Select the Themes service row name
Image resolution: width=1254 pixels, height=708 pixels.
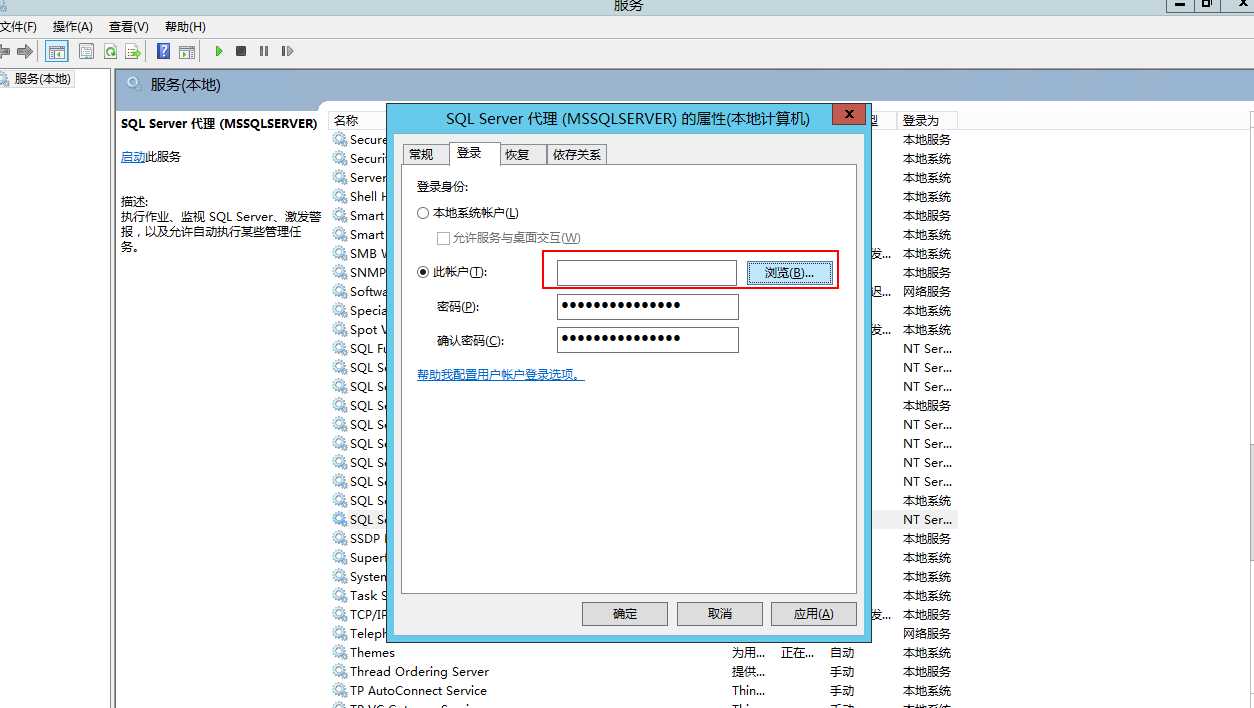tap(372, 653)
